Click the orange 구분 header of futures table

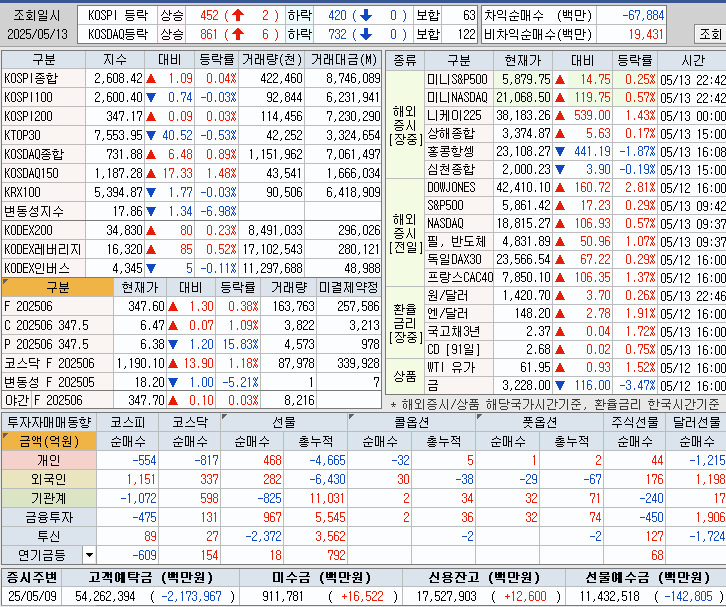[58, 288]
